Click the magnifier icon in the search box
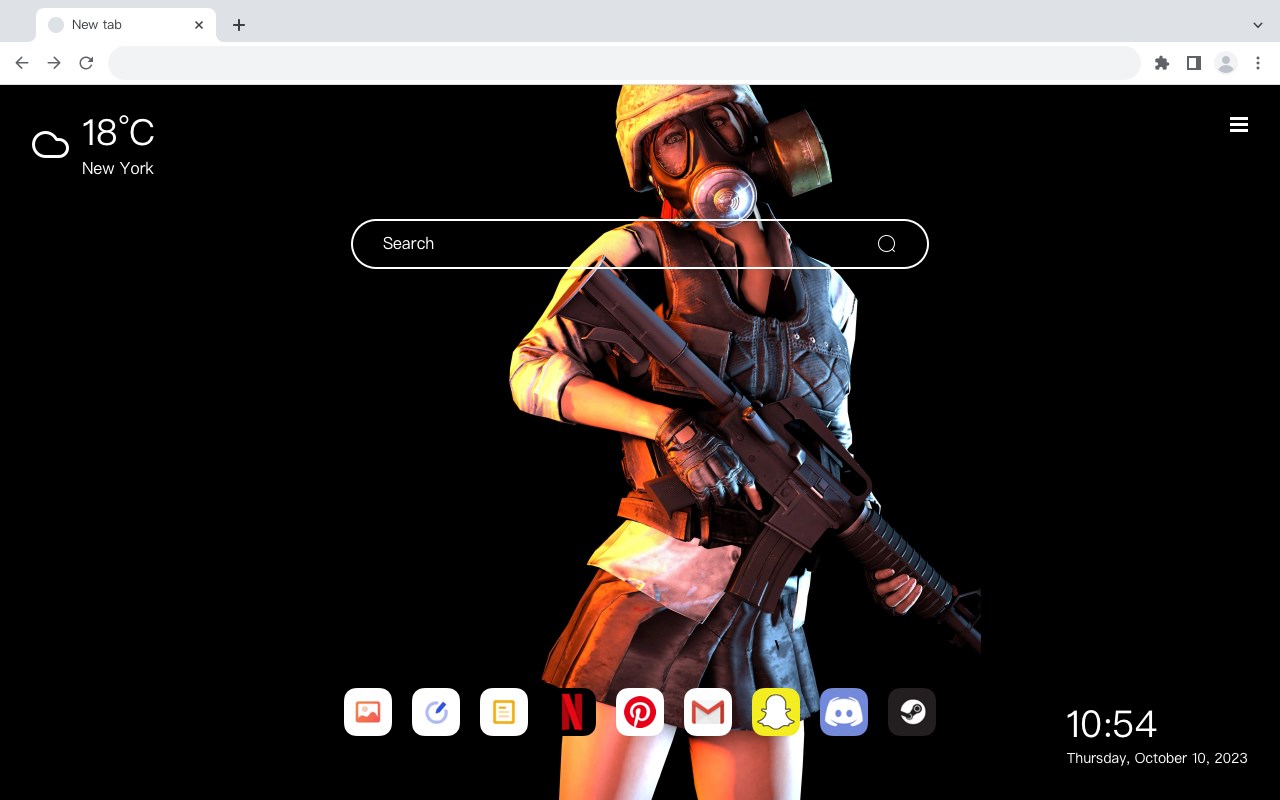 pyautogui.click(x=887, y=244)
